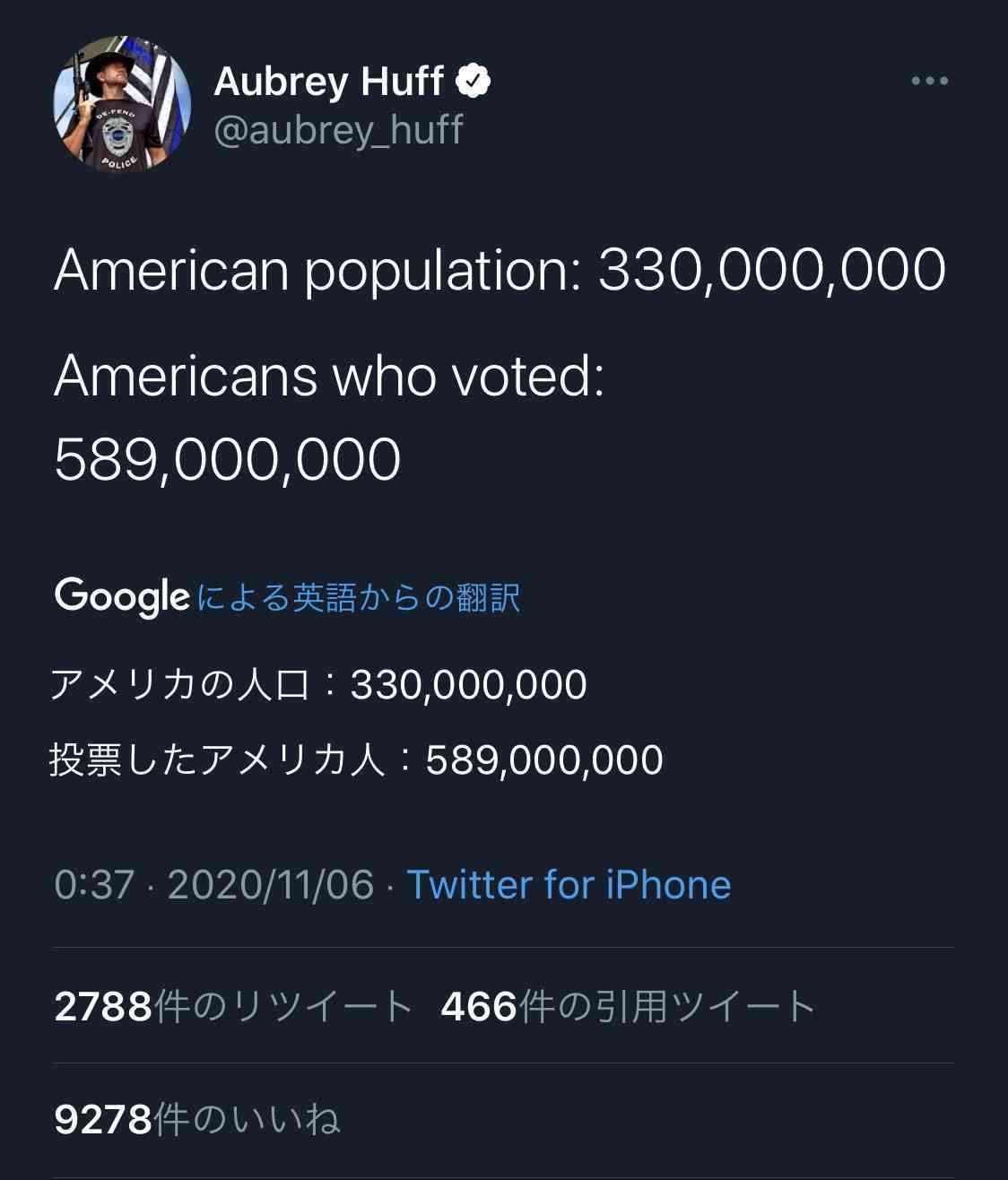Click the American population: 330,000,000 line
The width and height of the screenshot is (1008, 1180).
pos(500,269)
